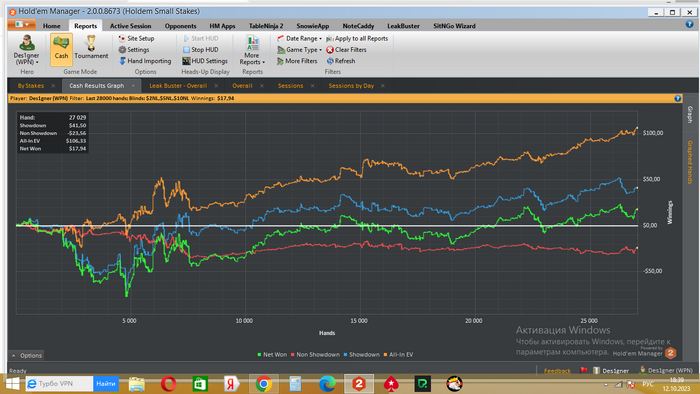700x394 pixels.
Task: Expand the Options panel
Action: click(26, 356)
